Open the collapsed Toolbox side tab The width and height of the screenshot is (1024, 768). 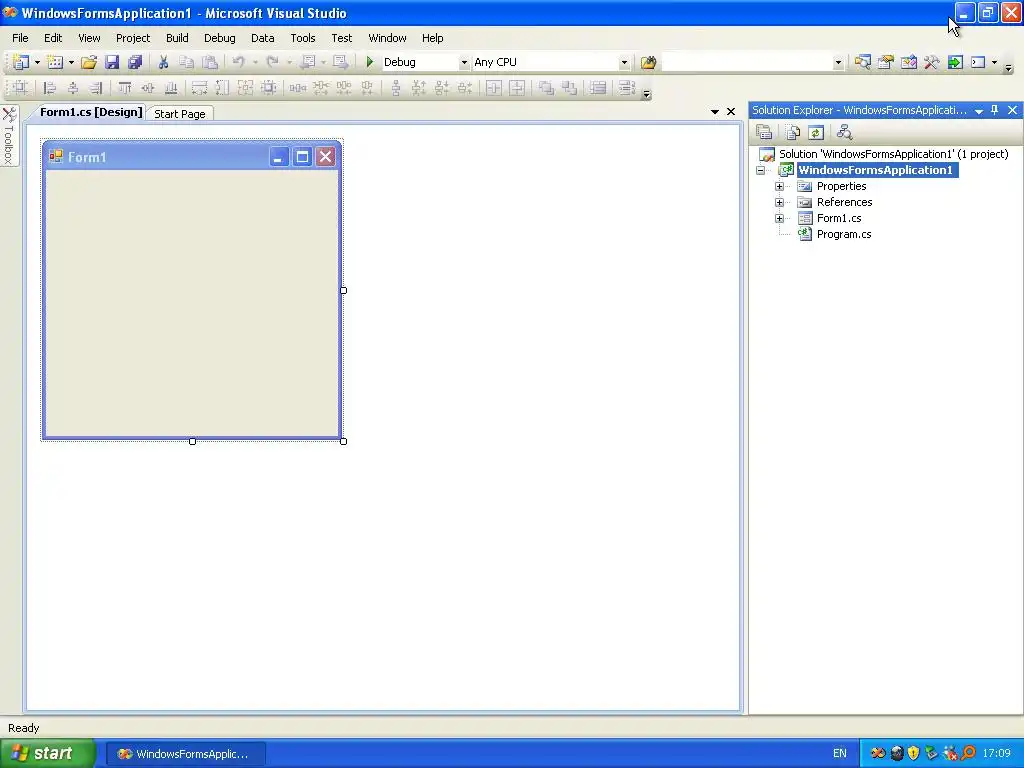pos(9,136)
